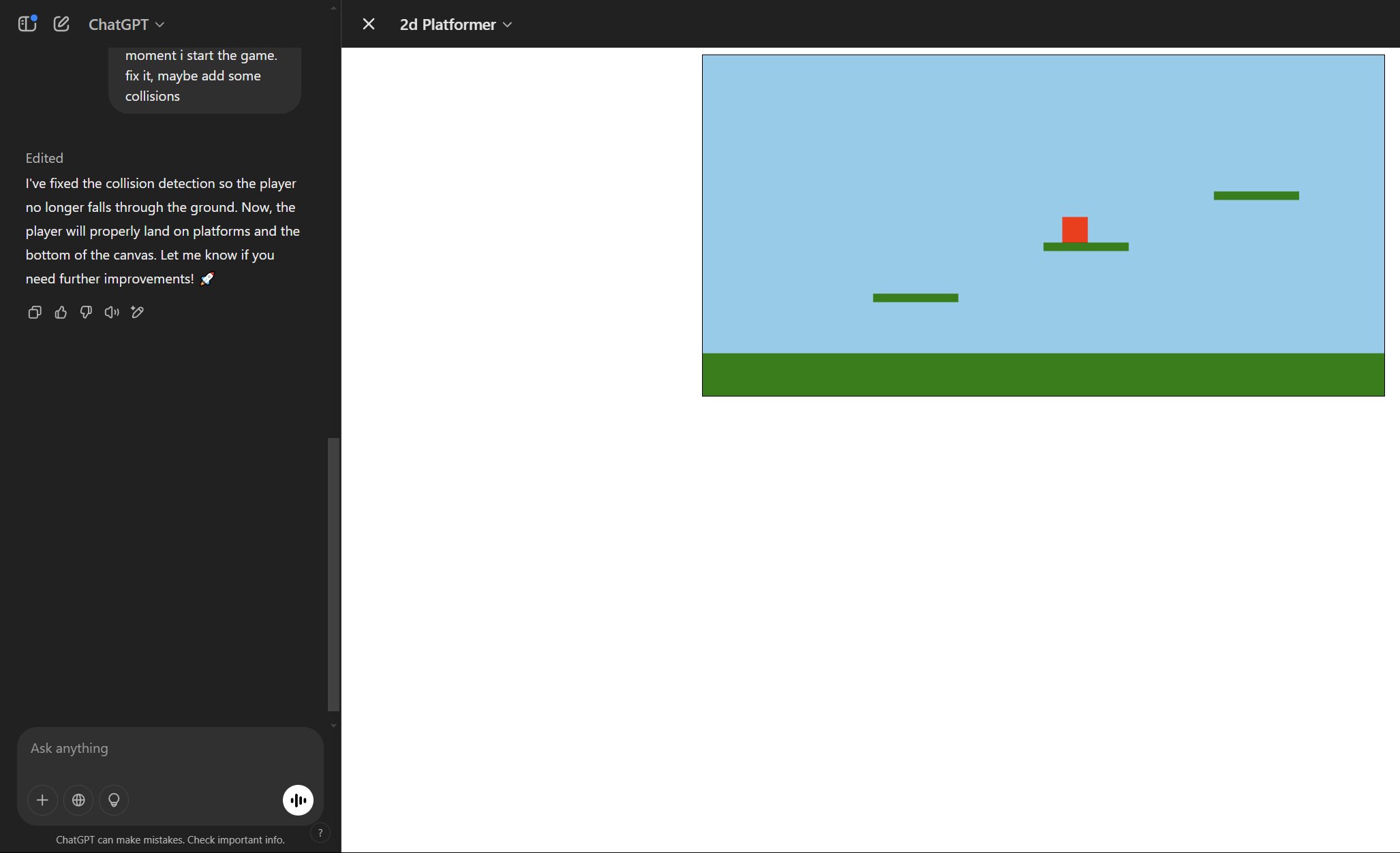Expand the 2d Platformer title dropdown
Viewport: 1400px width, 853px height.
[455, 25]
